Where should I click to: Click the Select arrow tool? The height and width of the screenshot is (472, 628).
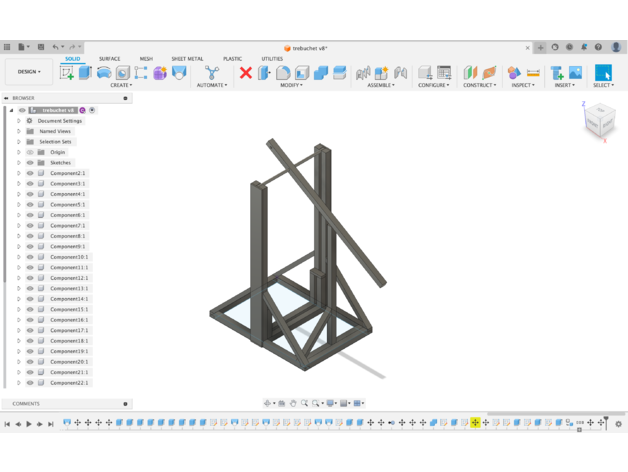[602, 72]
